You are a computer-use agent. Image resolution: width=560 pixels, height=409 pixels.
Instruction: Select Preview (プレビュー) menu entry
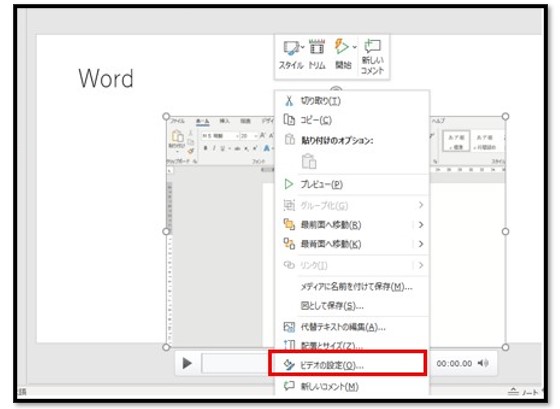tap(351, 184)
